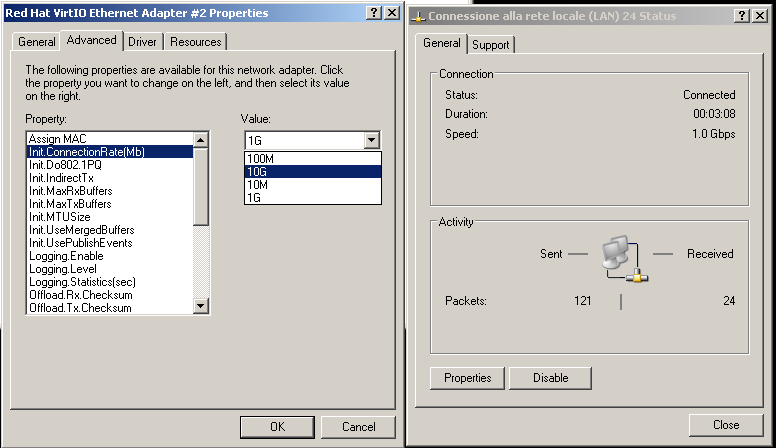Choose 10G connection rate option
This screenshot has height=448, width=776.
[313, 172]
